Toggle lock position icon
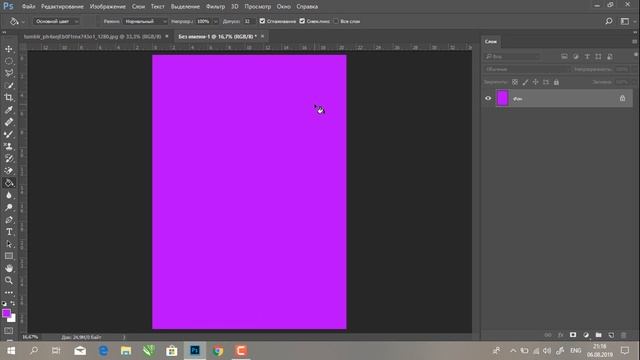 tap(536, 82)
